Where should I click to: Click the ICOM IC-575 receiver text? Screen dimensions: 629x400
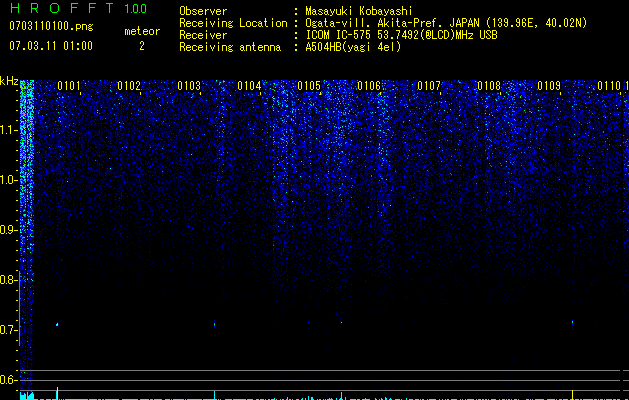pos(401,35)
